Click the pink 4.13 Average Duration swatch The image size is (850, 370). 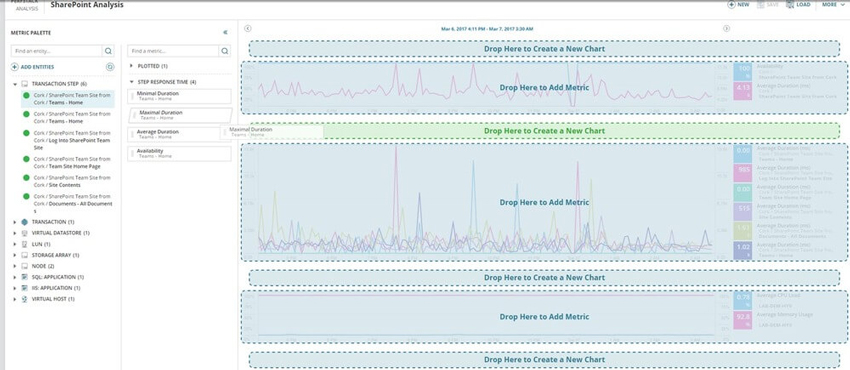[x=742, y=91]
